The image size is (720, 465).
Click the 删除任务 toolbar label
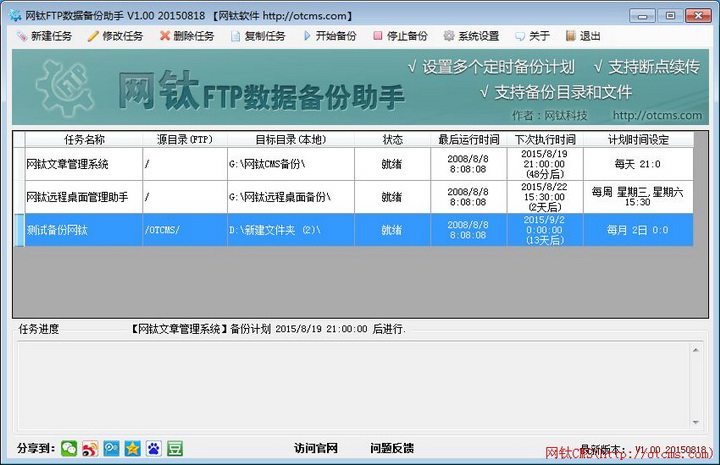[194, 36]
